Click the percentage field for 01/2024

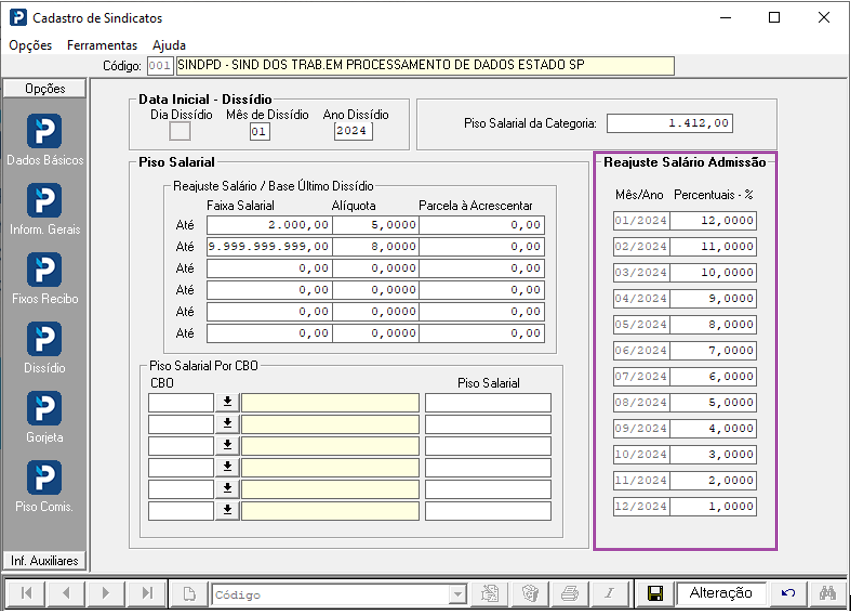713,221
